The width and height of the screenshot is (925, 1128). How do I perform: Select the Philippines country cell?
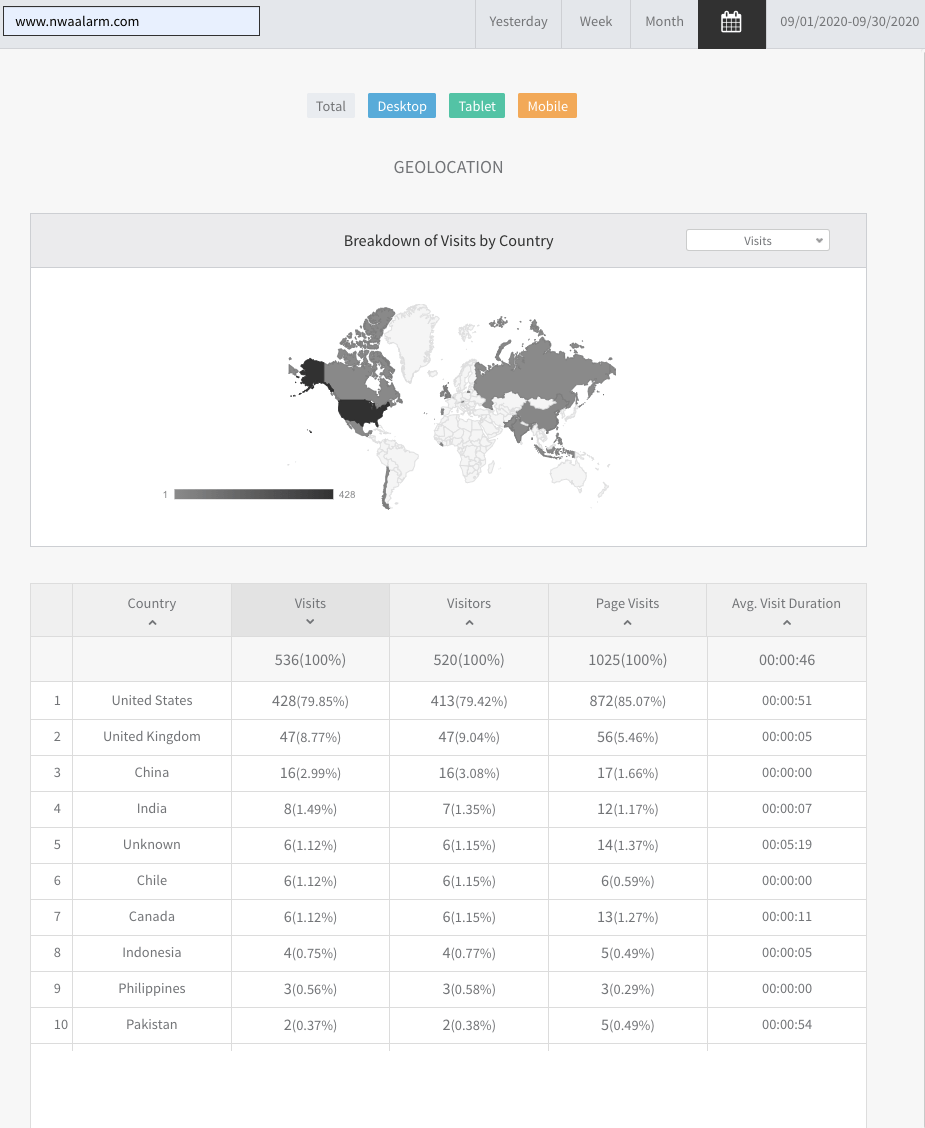pos(152,988)
